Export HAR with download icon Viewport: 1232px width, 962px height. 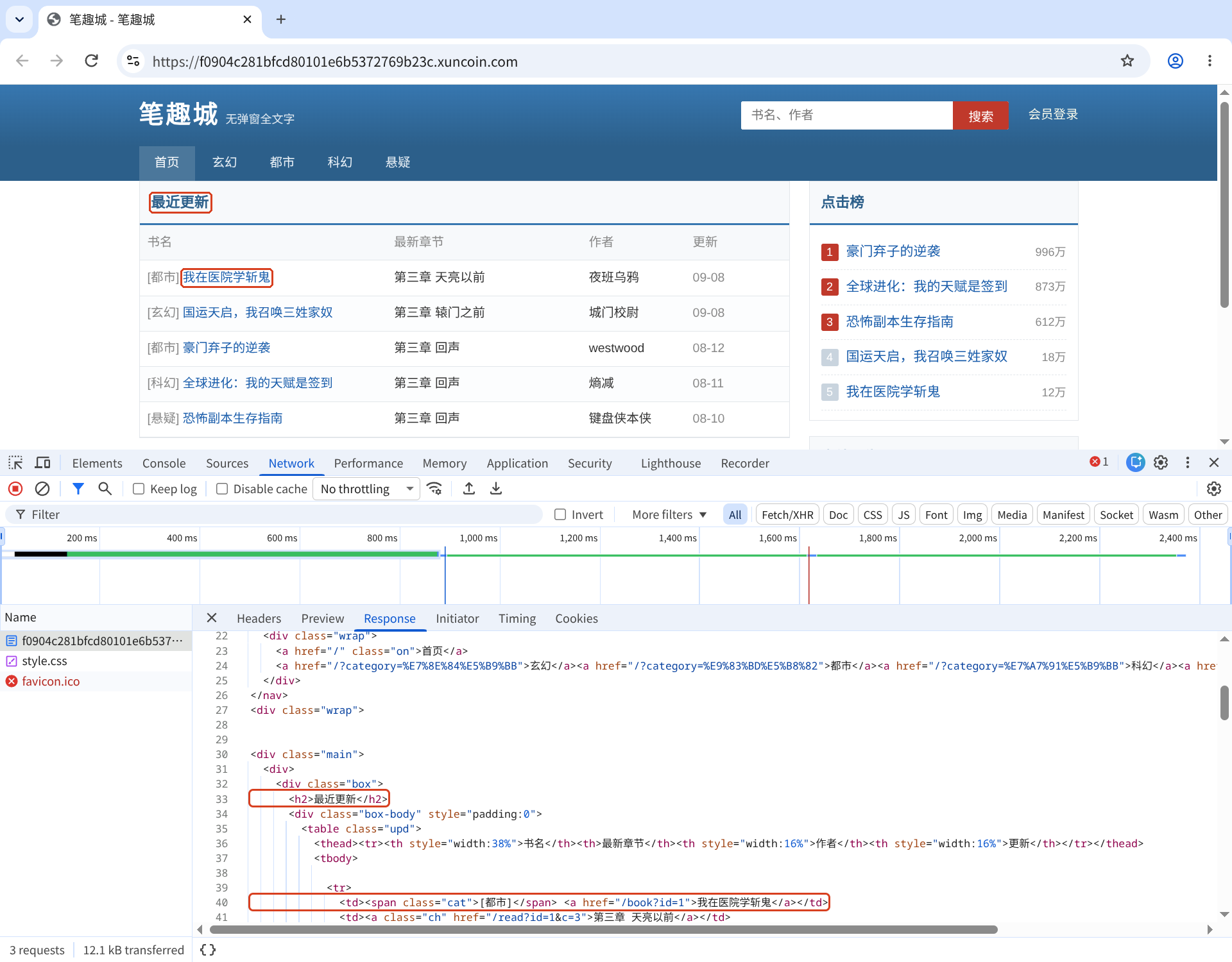[x=496, y=489]
